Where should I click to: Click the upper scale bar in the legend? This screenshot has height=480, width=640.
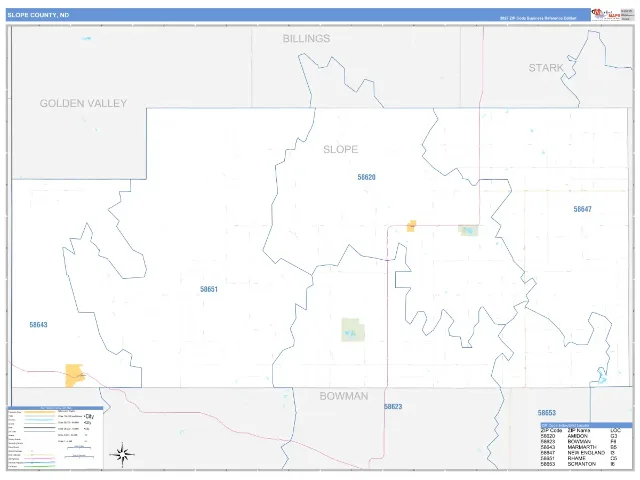click(x=79, y=447)
